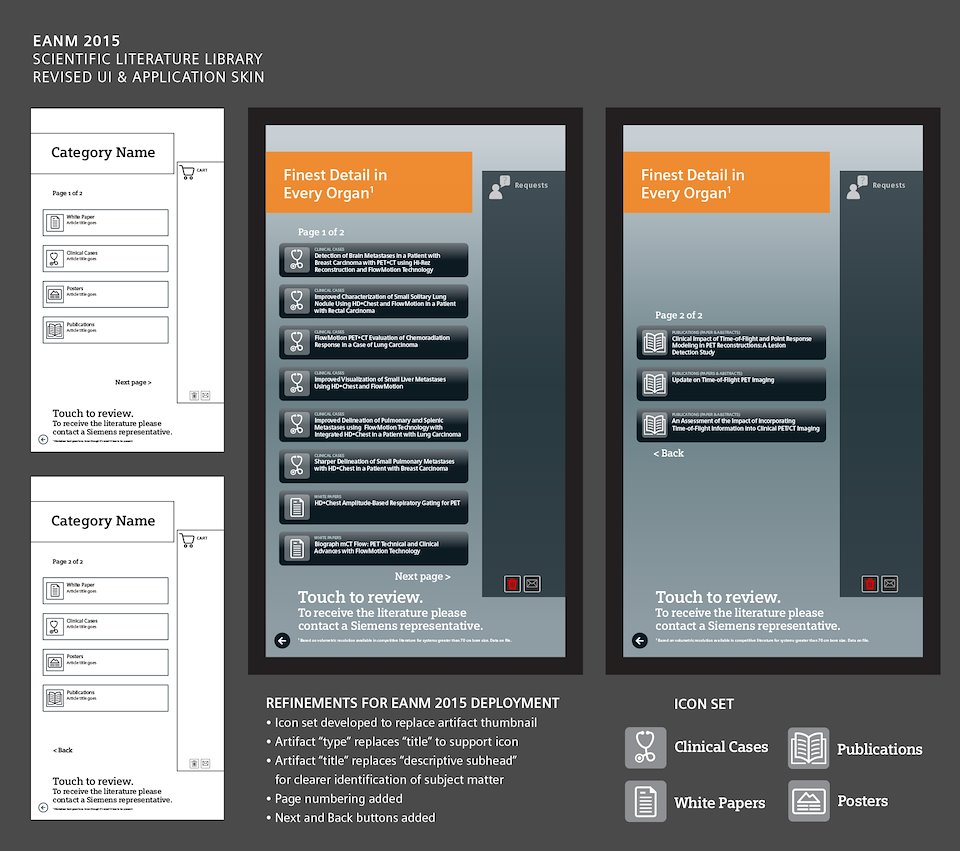Screen dimensions: 960x851
Task: Click Category Name box in bottom wireframe
Action: [x=102, y=522]
